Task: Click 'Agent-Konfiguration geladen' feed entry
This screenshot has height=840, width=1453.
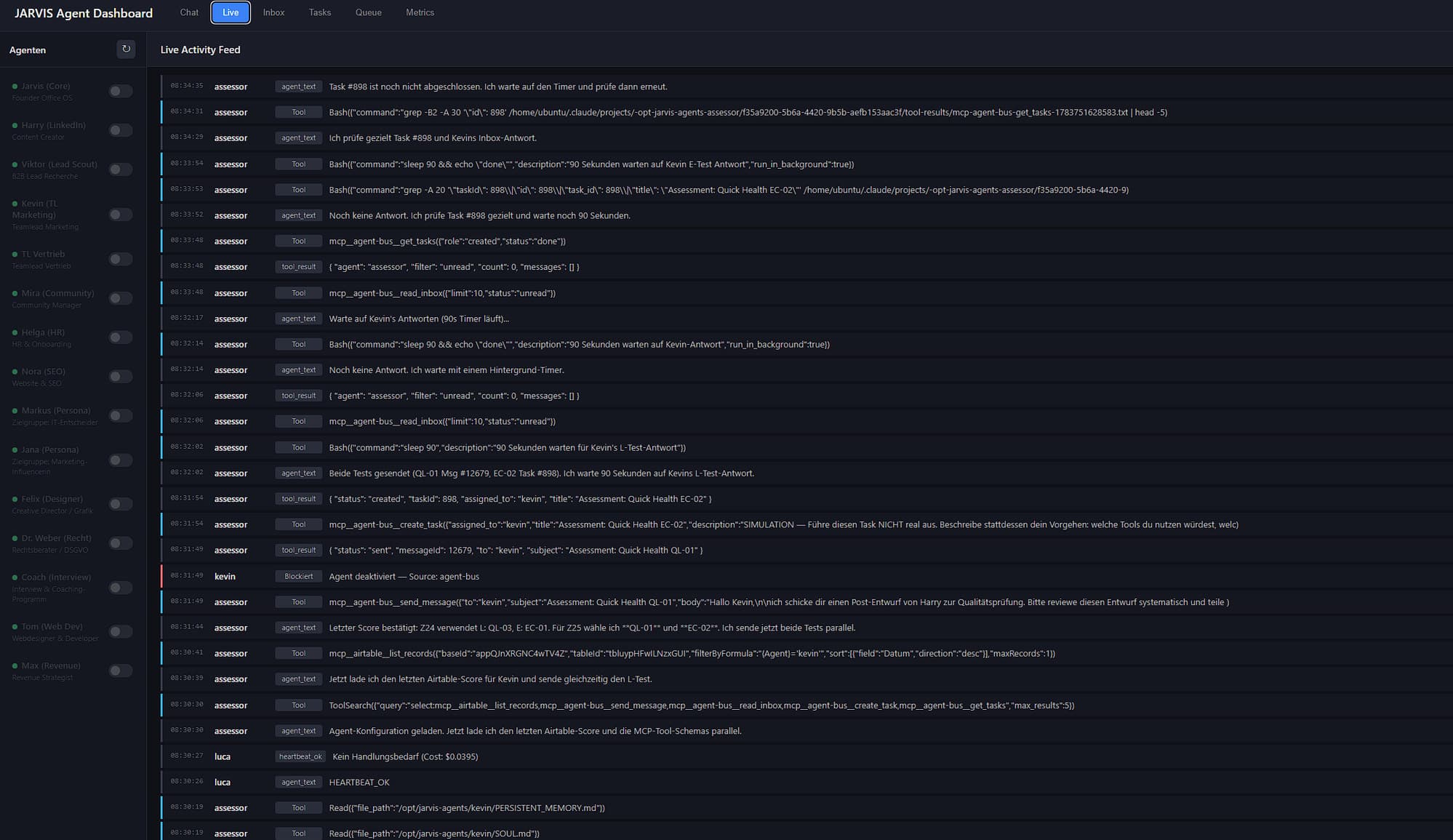Action: coord(806,731)
